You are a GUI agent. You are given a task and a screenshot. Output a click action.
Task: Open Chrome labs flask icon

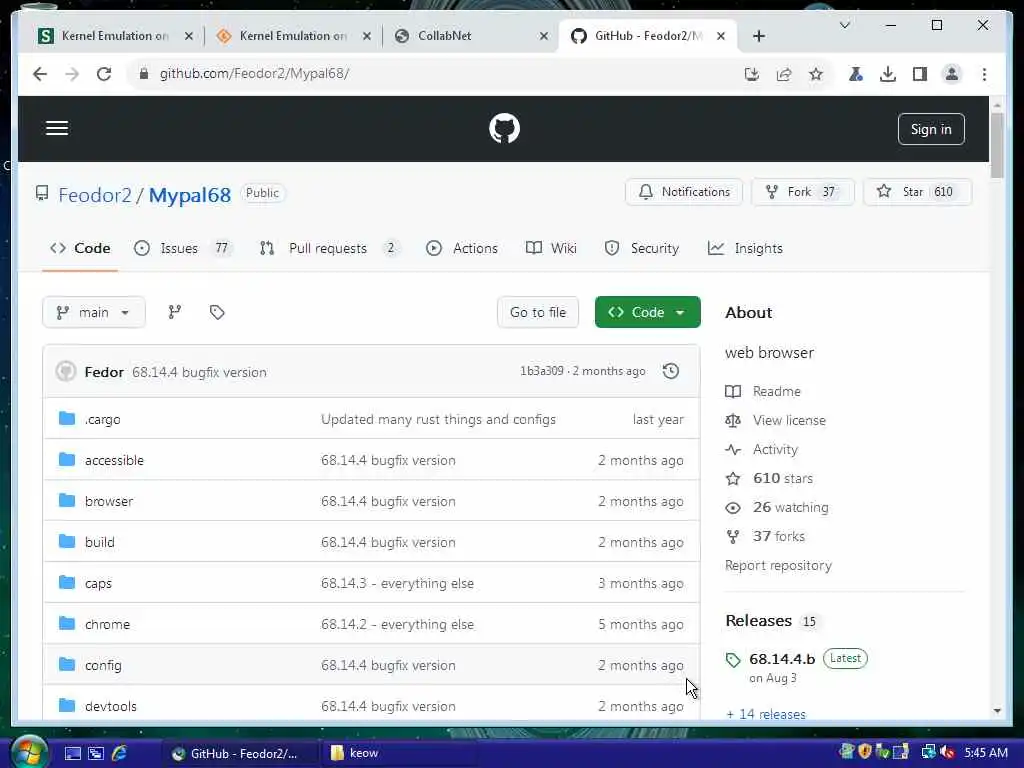(856, 74)
